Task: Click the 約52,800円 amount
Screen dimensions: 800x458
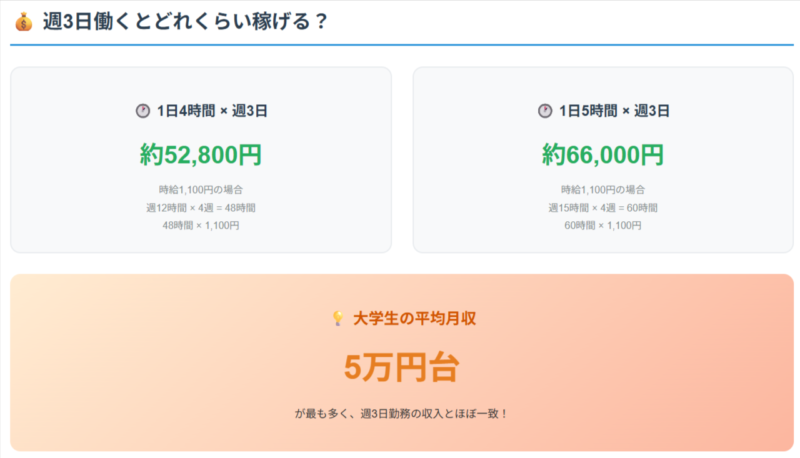Action: 201,154
